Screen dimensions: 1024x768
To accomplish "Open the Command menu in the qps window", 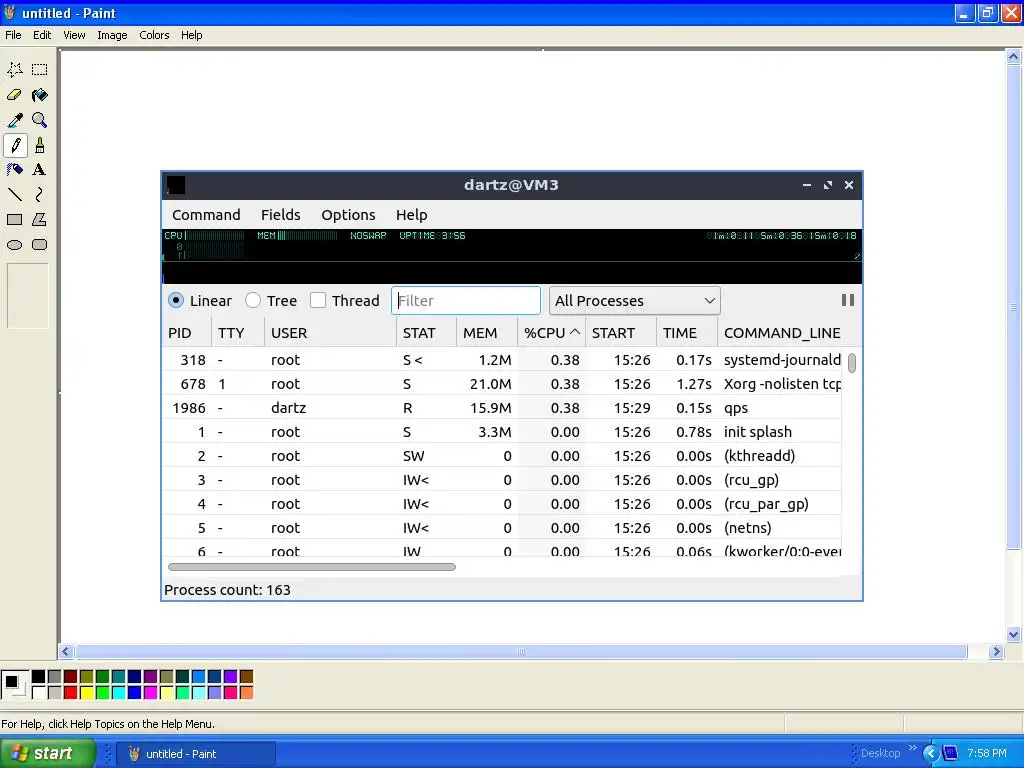I will coord(206,215).
